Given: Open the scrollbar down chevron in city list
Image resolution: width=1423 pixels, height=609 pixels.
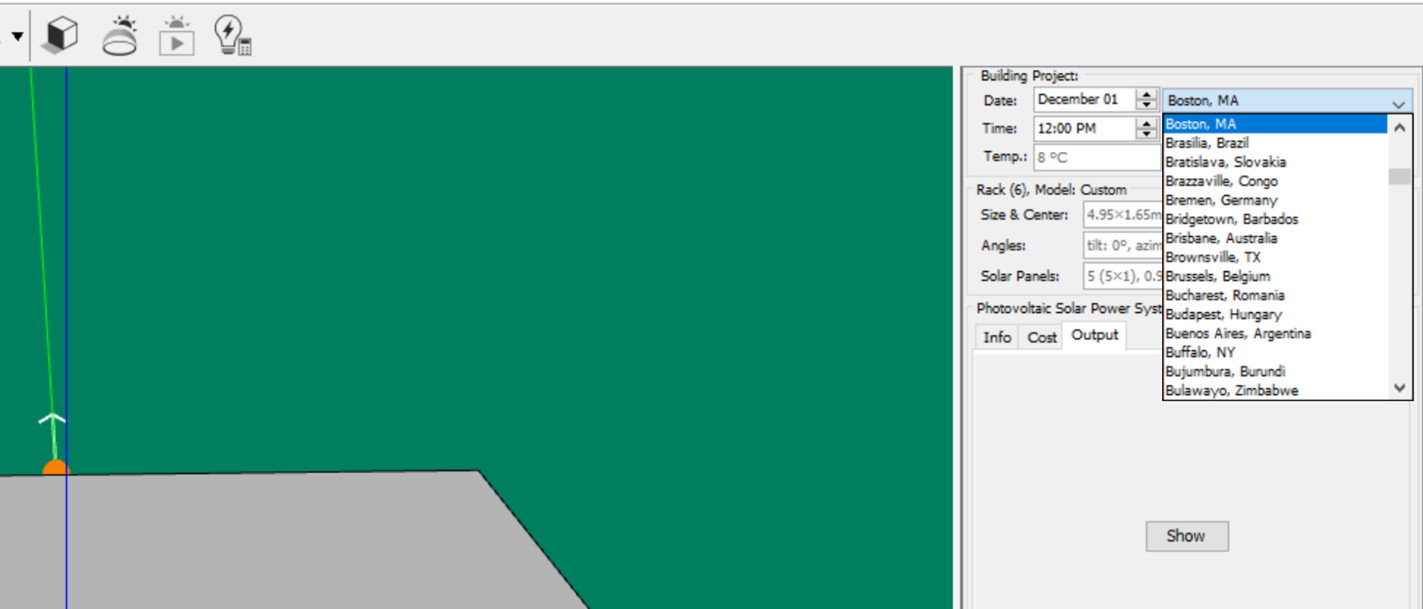Looking at the screenshot, I should click(x=1399, y=389).
